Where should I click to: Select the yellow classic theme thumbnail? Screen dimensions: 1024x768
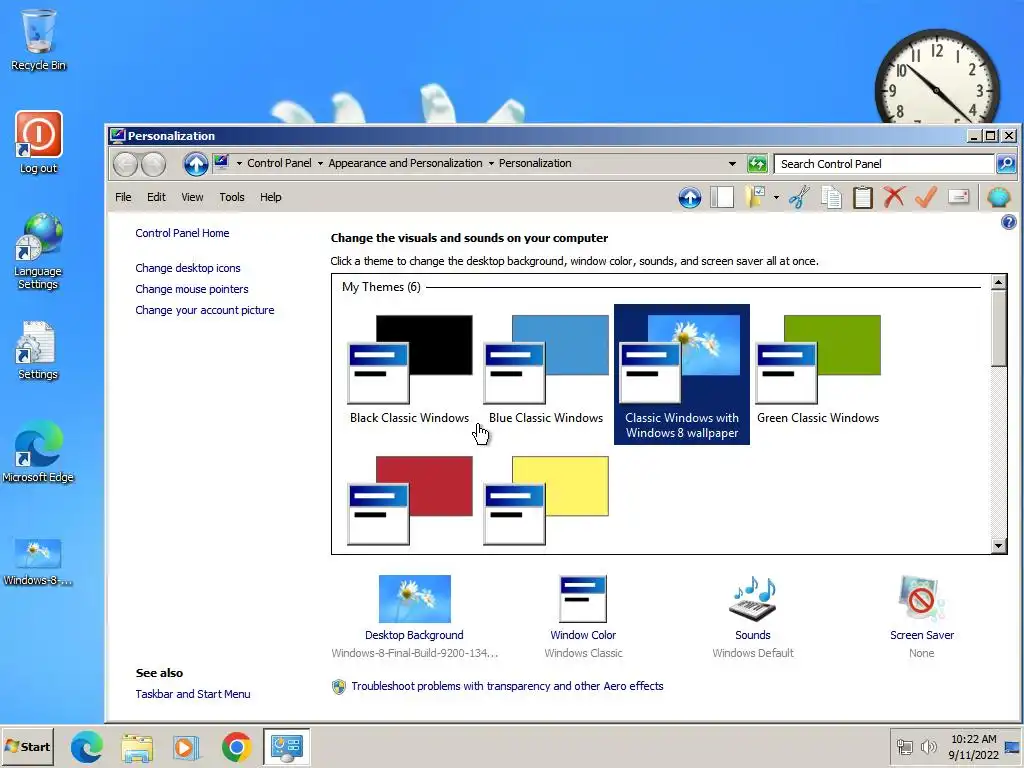546,500
